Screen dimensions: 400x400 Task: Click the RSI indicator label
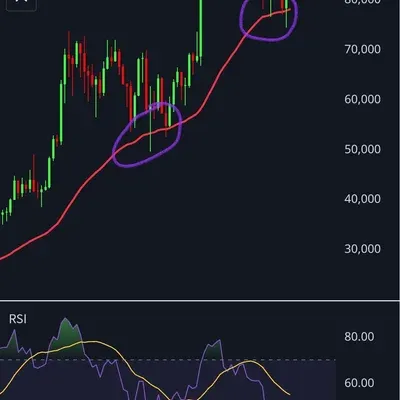pos(18,319)
